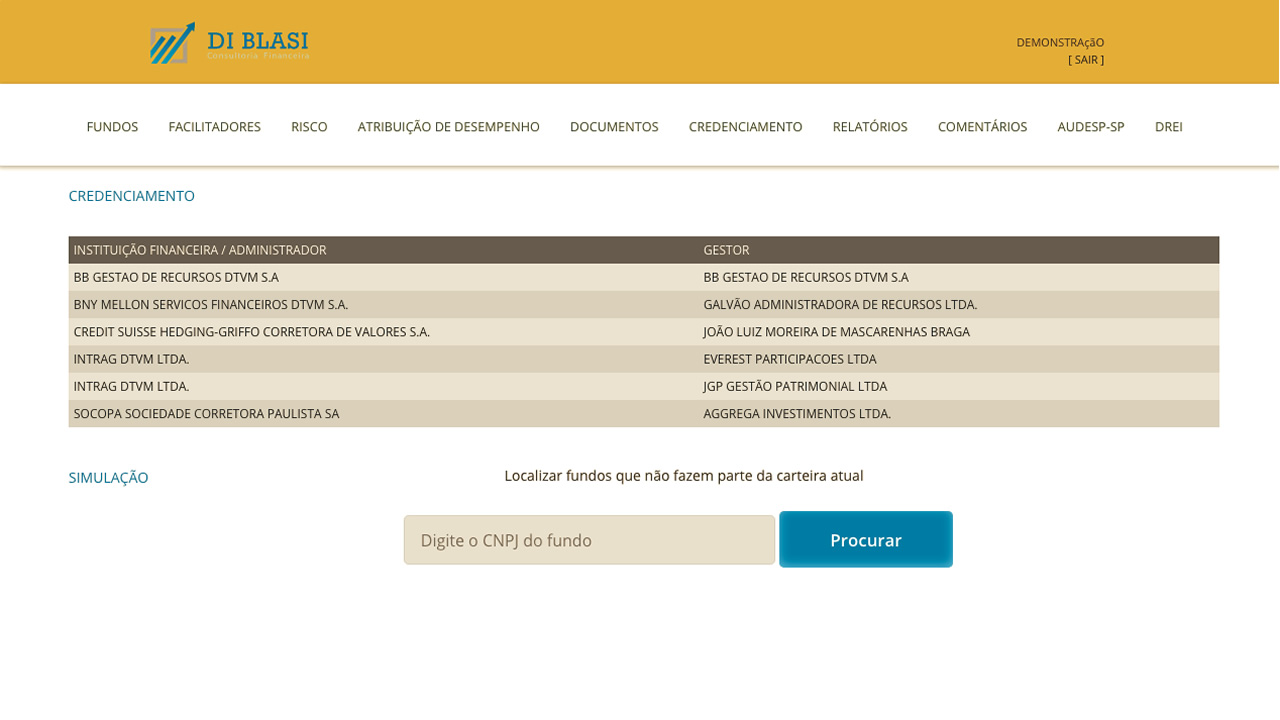Open the FUNDOS menu
Image resolution: width=1280 pixels, height=720 pixels.
click(x=112, y=127)
